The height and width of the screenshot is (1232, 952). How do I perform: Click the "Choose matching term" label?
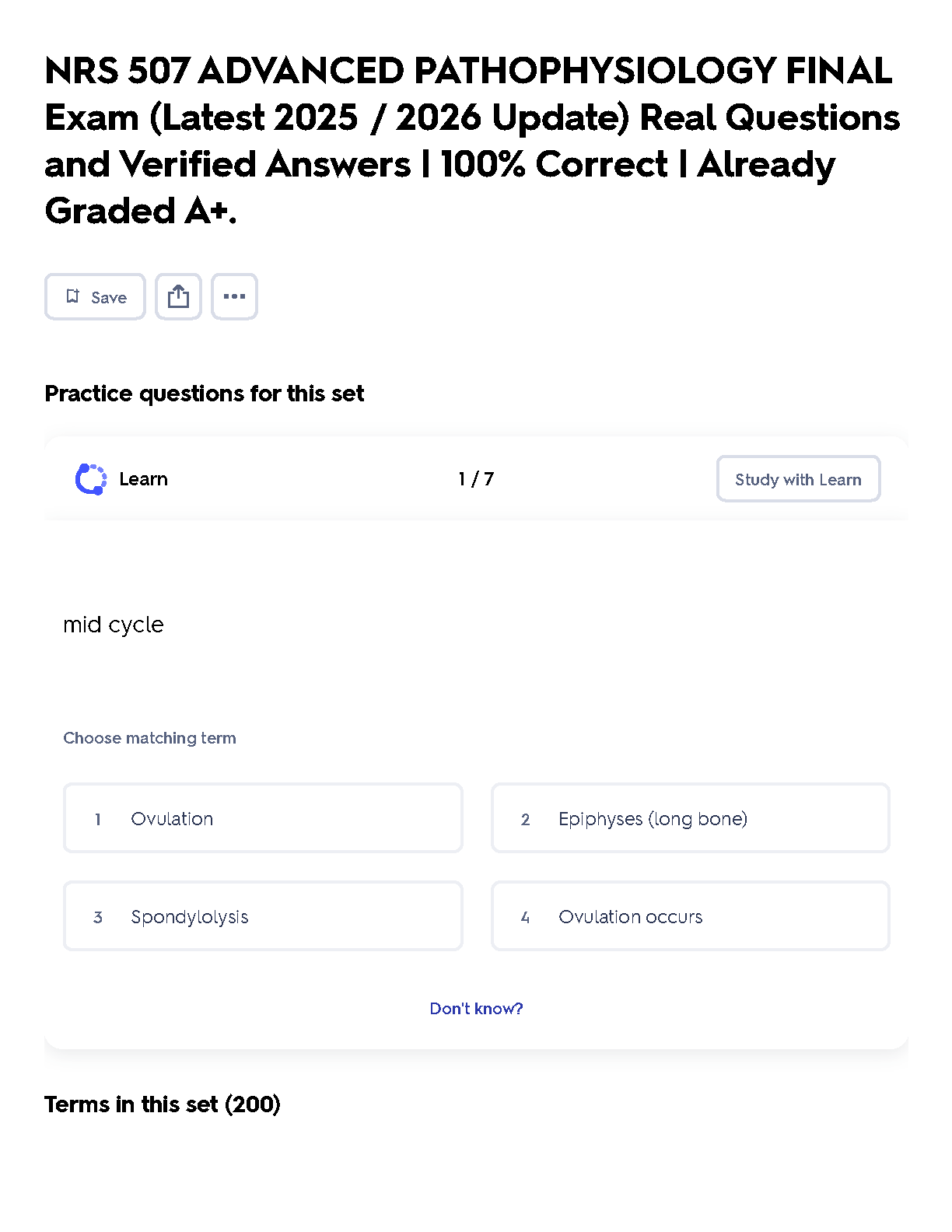(149, 738)
